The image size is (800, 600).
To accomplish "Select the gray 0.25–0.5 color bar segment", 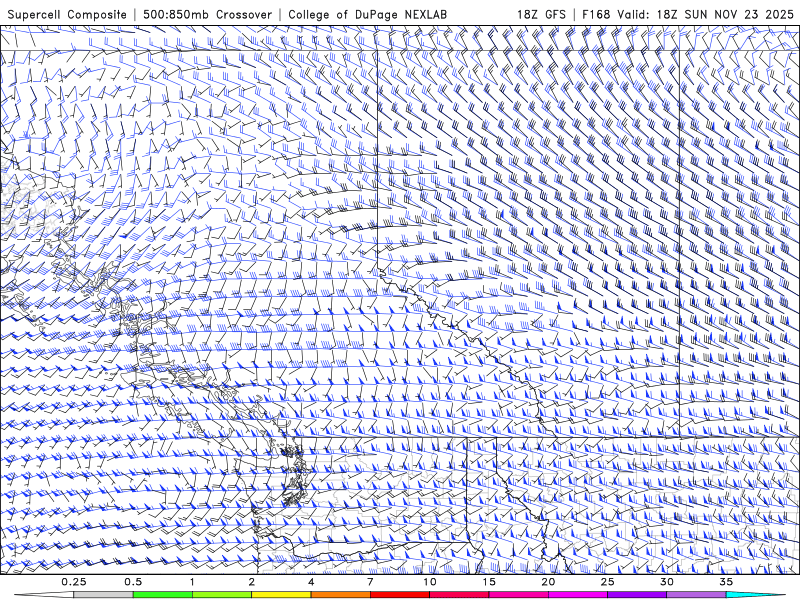I will pos(103,595).
